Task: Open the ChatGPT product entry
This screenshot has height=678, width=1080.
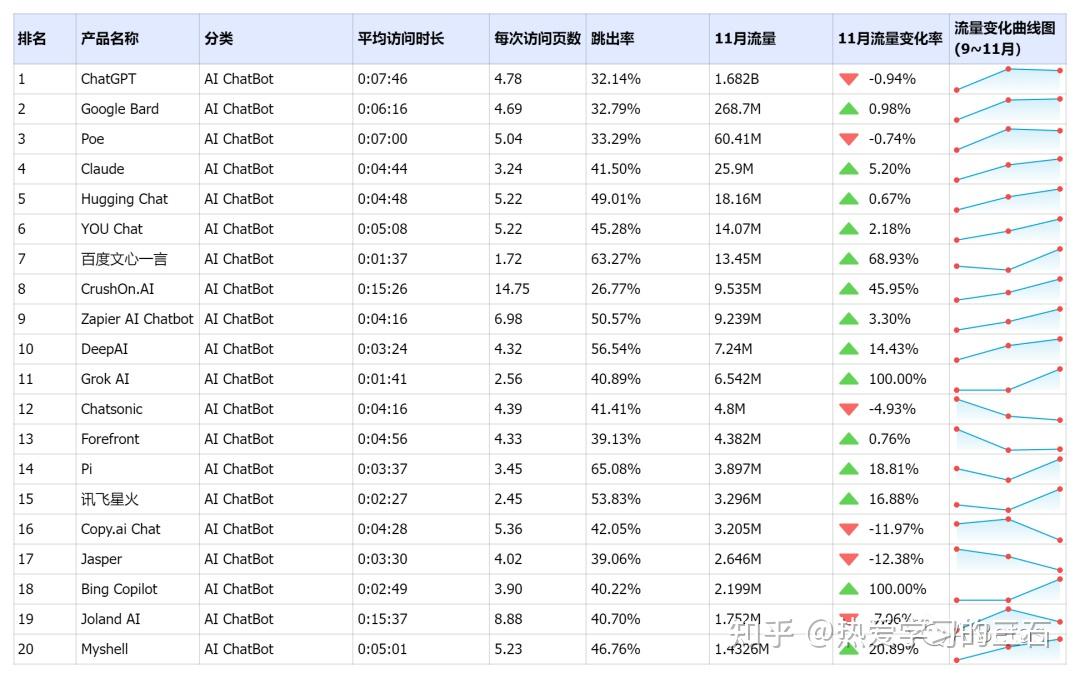Action: click(x=106, y=79)
